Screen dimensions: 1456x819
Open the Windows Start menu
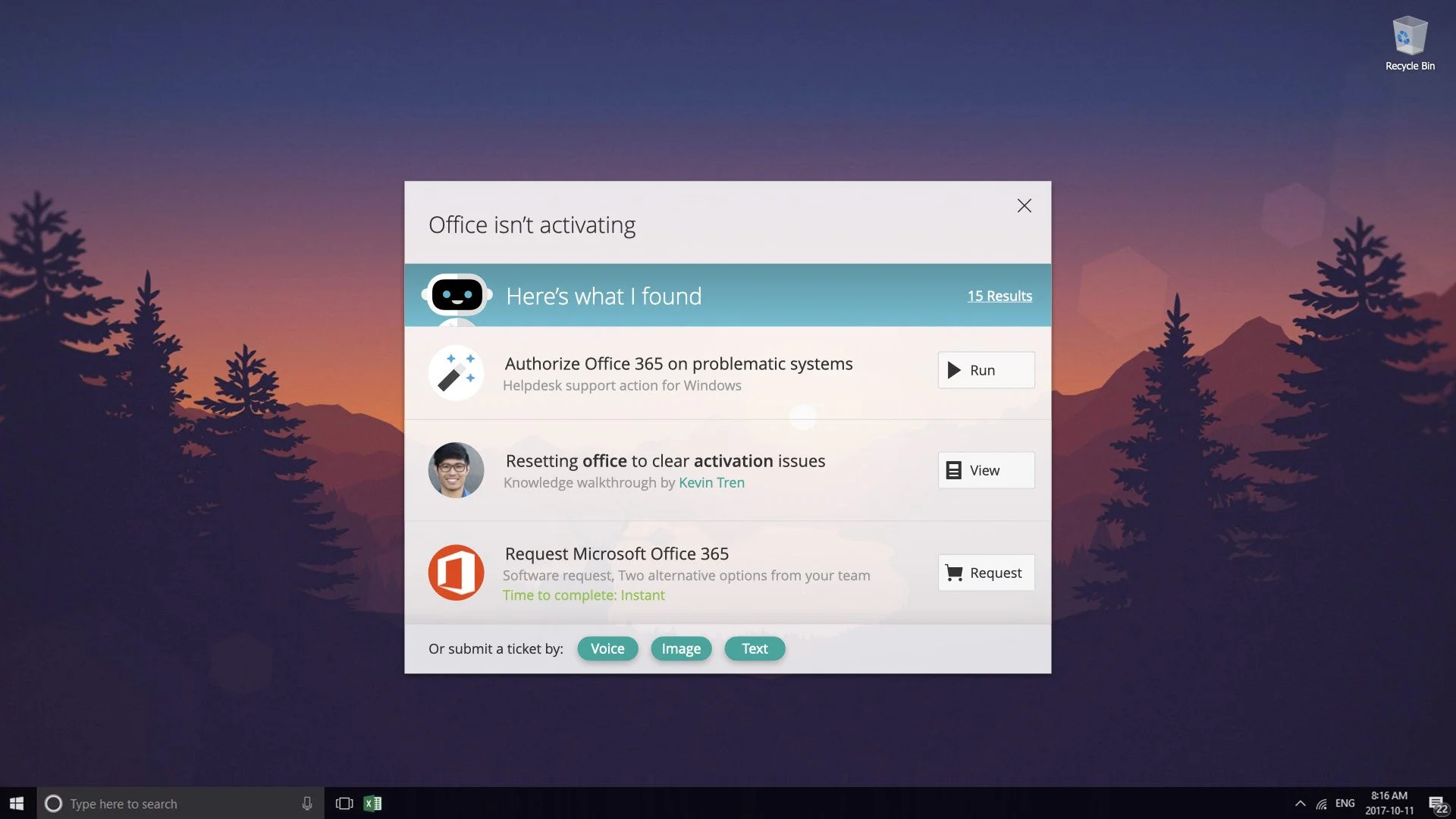(17, 803)
